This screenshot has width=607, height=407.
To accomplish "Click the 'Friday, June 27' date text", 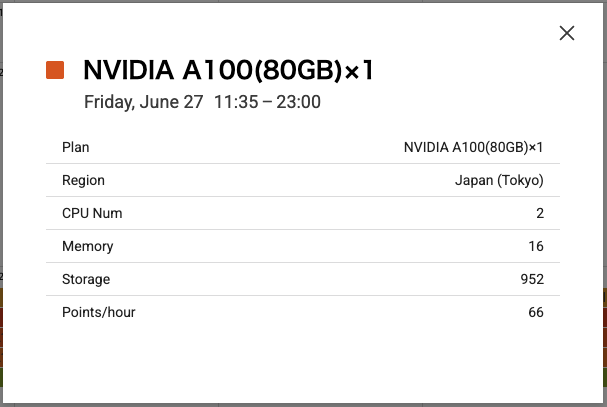I will pyautogui.click(x=144, y=102).
